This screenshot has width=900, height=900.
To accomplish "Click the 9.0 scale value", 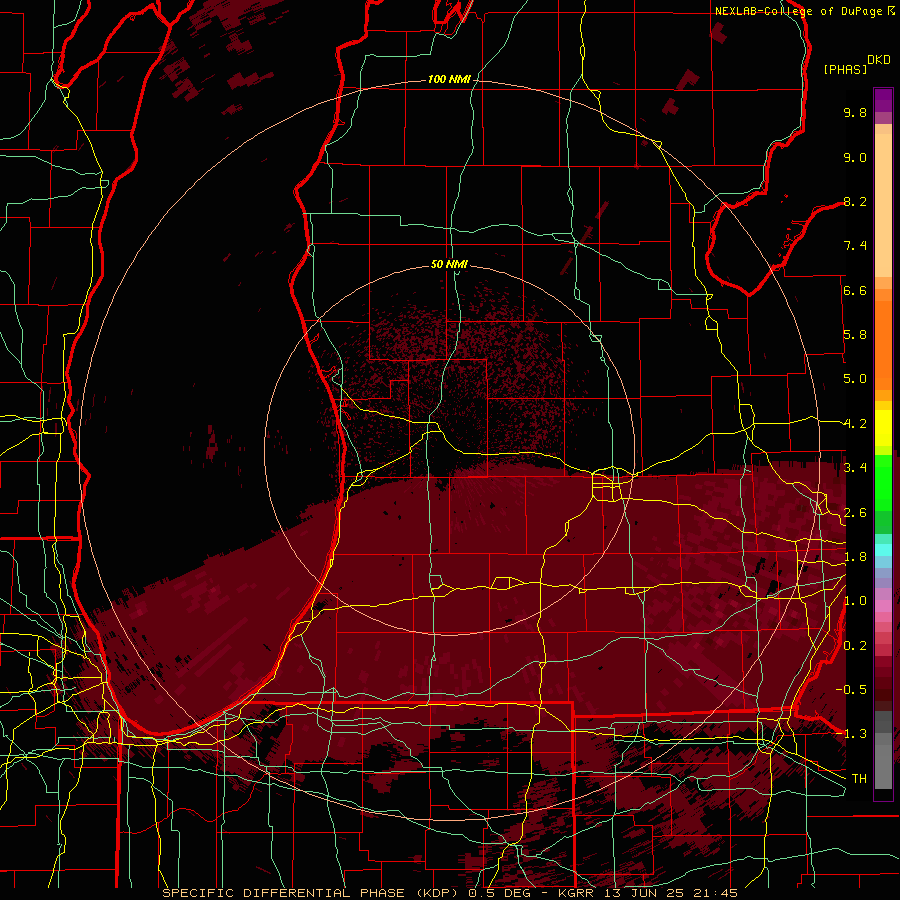I will point(855,157).
